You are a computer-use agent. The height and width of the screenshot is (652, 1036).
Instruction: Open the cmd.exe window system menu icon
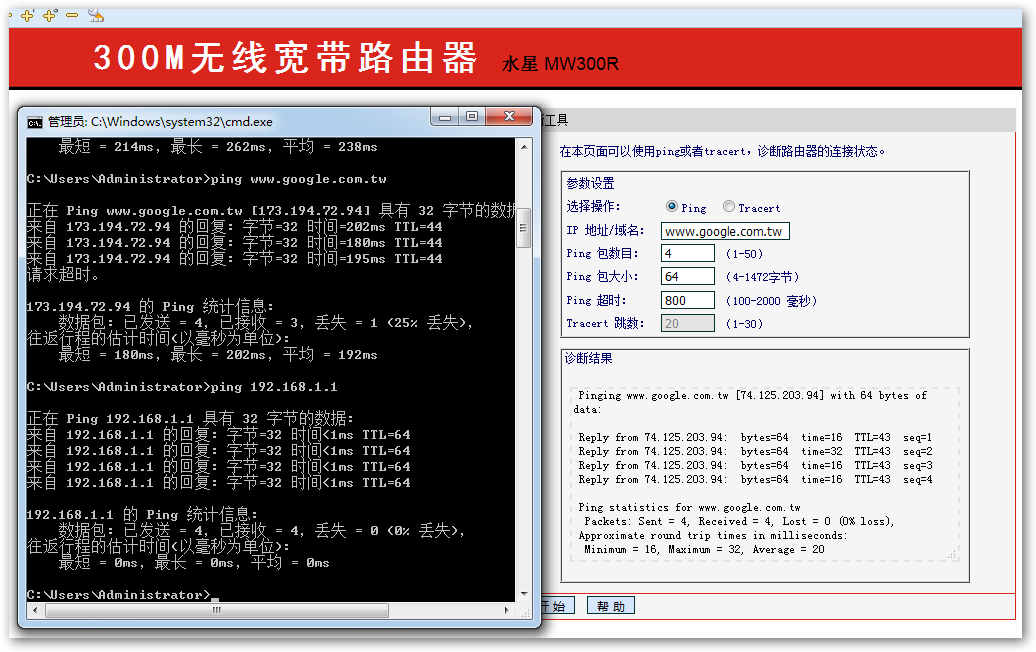coord(34,122)
